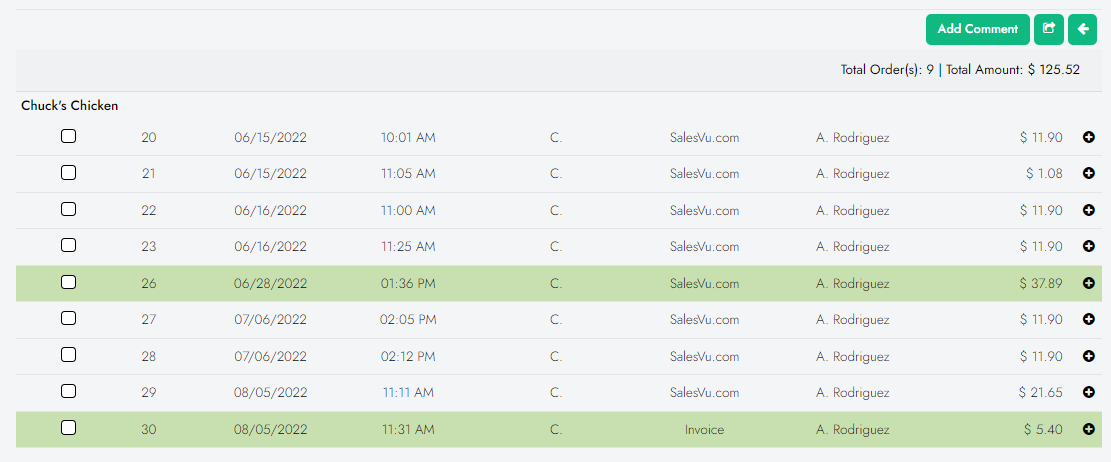Click the Invoice source on order 30

pyautogui.click(x=704, y=430)
